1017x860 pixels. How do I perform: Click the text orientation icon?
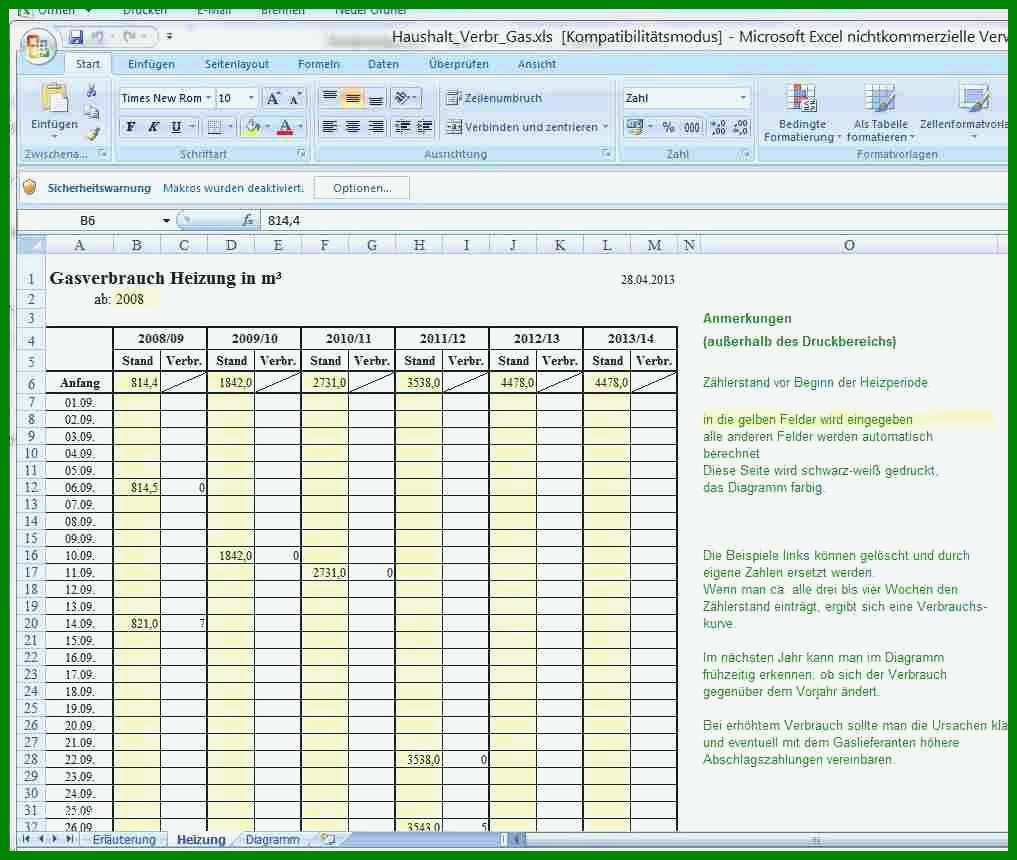403,98
